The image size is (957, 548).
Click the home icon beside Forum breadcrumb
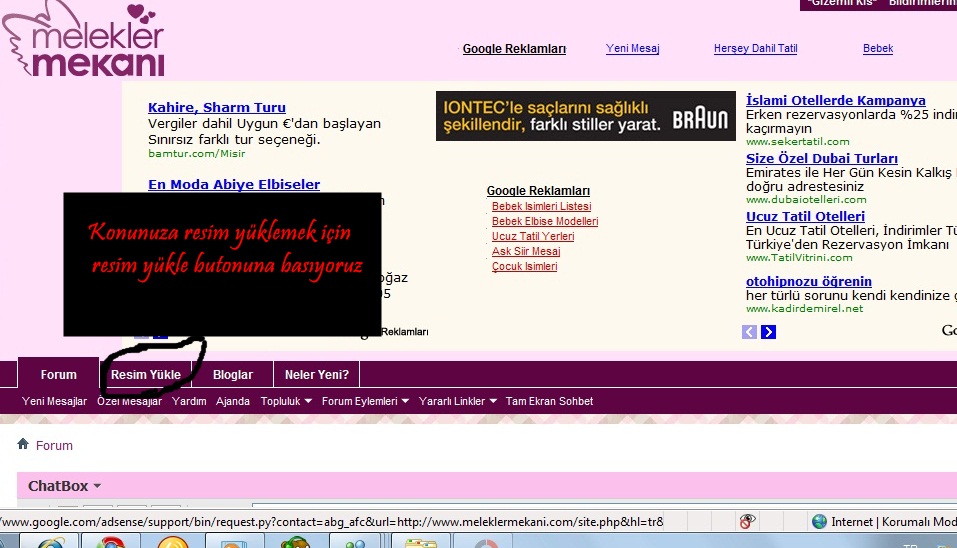tap(23, 444)
